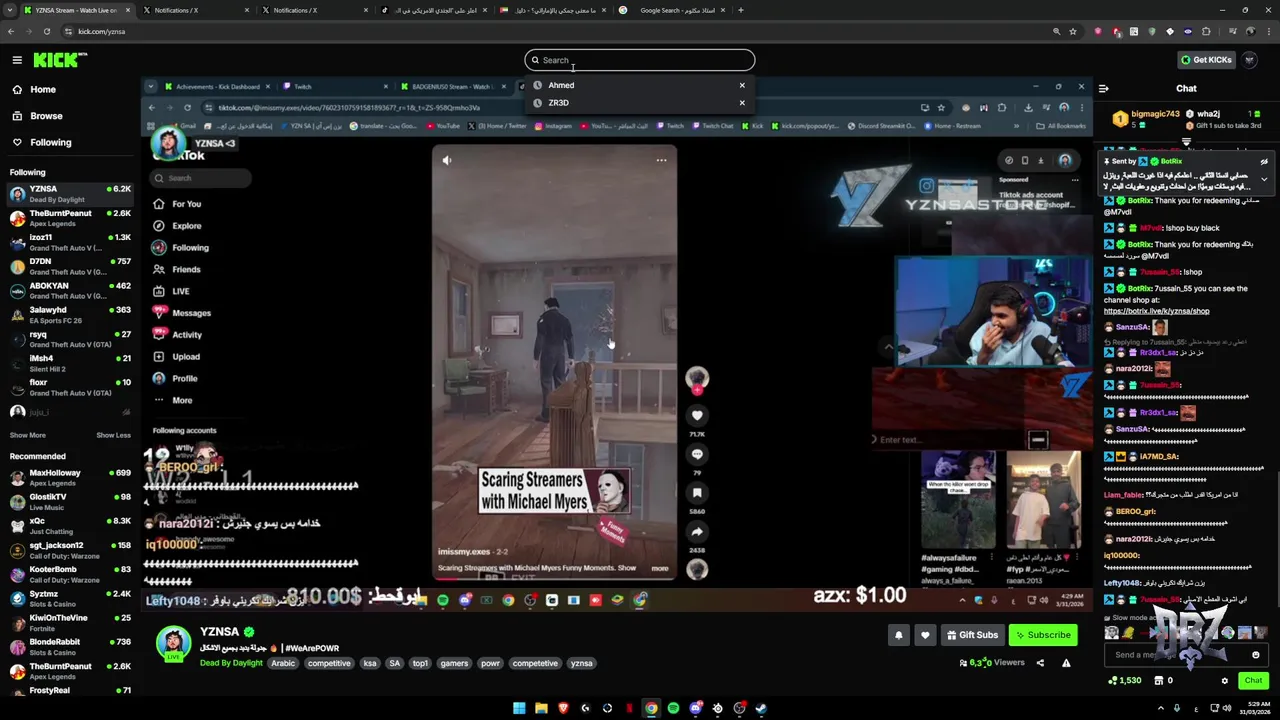1280x720 pixels.
Task: Click Show More under Following
Action: pos(28,435)
